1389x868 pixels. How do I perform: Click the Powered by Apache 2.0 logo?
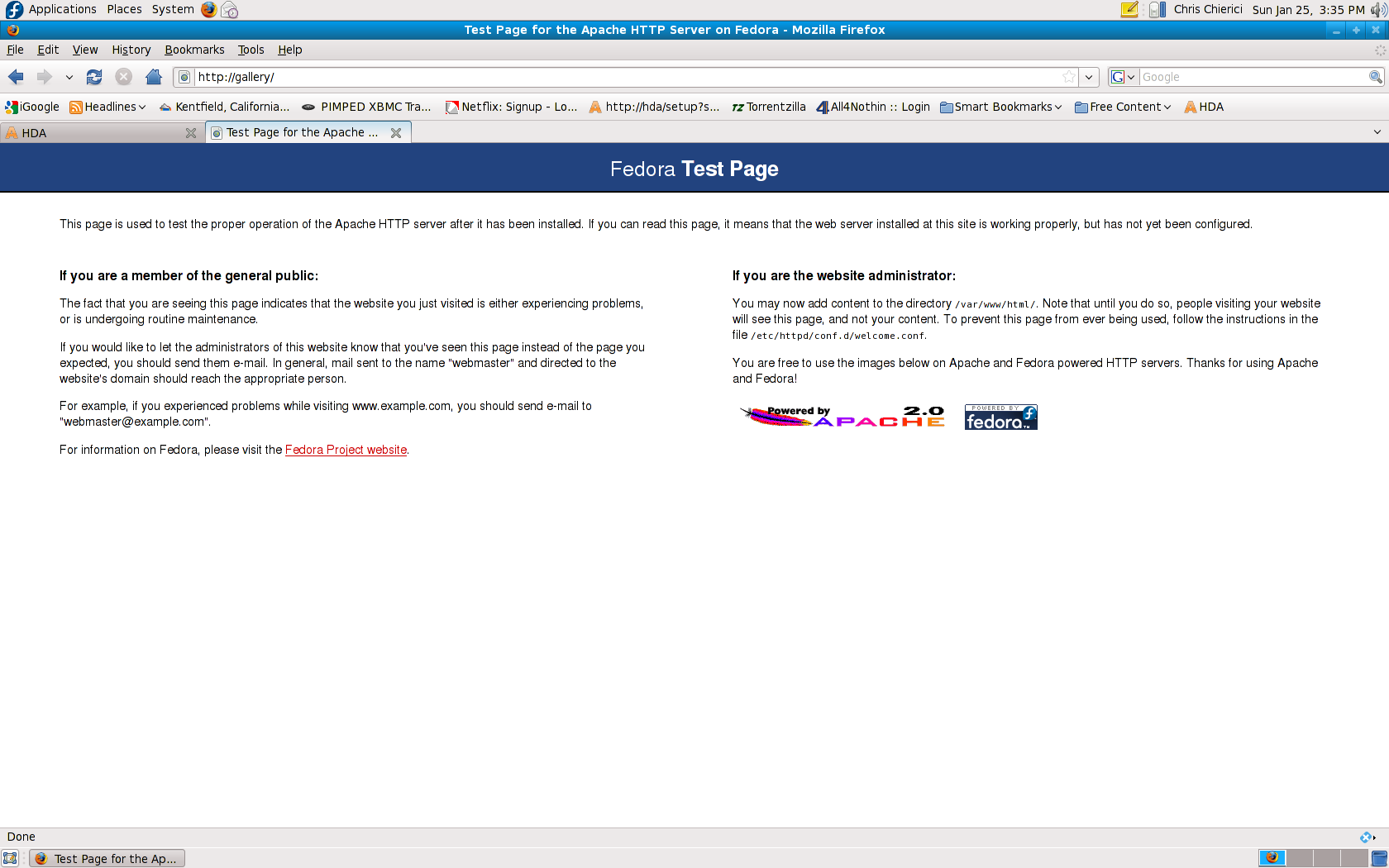click(842, 417)
